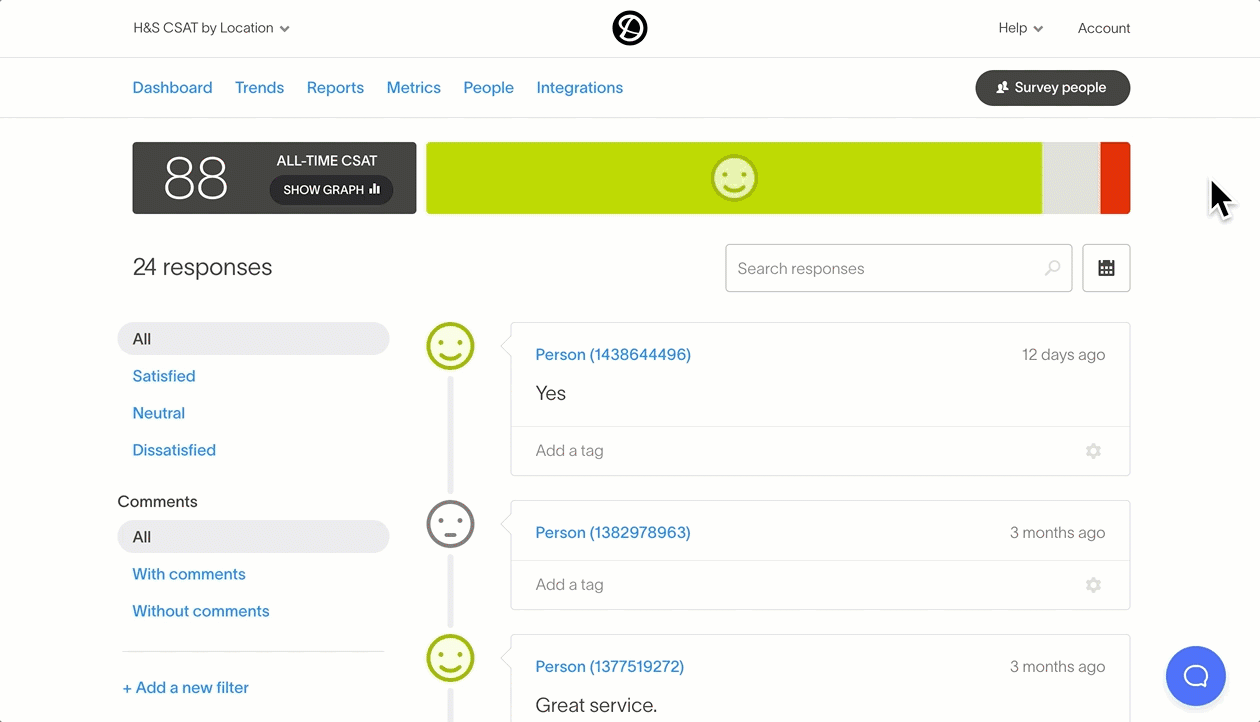Open Person (1377519272) profile link
Viewport: 1260px width, 722px height.
pyautogui.click(x=610, y=667)
